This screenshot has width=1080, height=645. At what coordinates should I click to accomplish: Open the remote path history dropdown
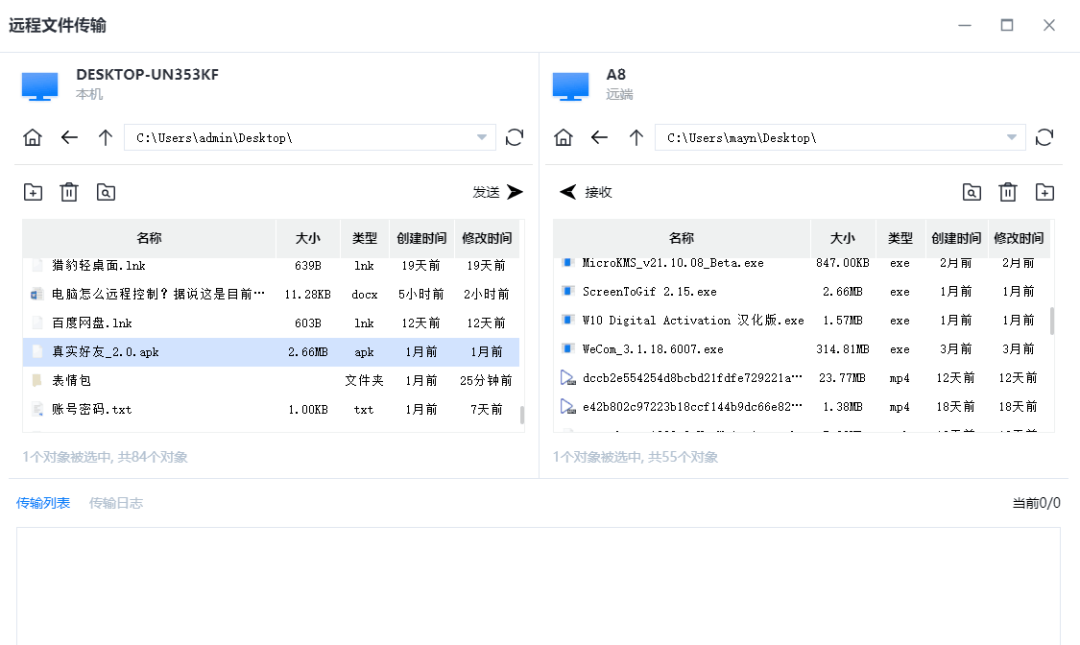(1012, 137)
